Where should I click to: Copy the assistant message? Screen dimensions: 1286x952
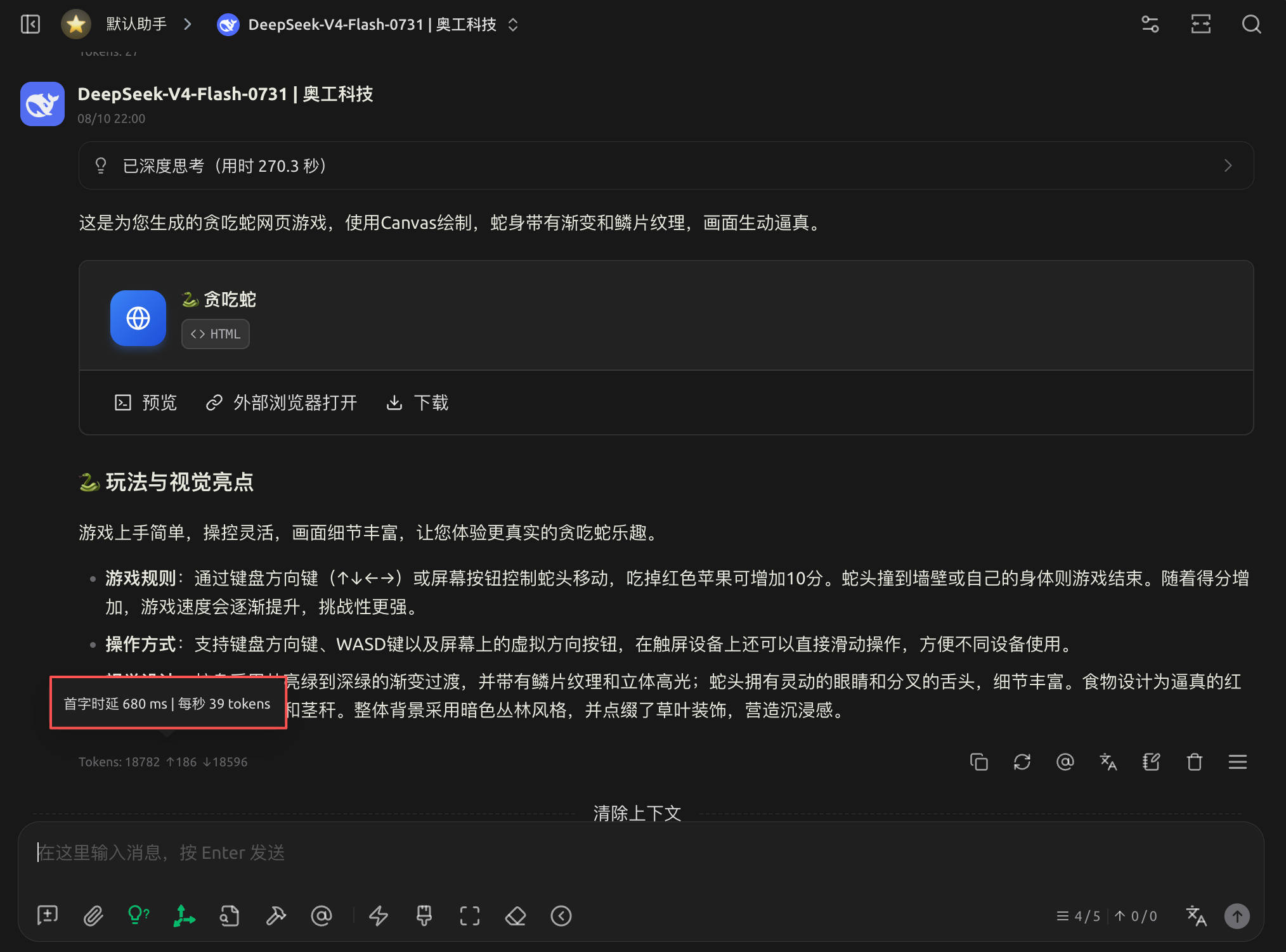[979, 762]
